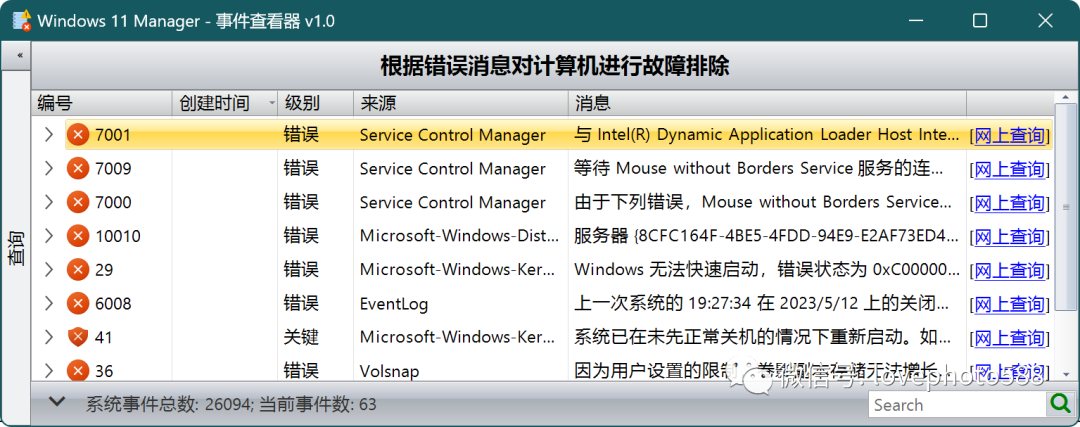1080x427 pixels.
Task: Open the status bar dropdown chevron
Action: tap(58, 402)
